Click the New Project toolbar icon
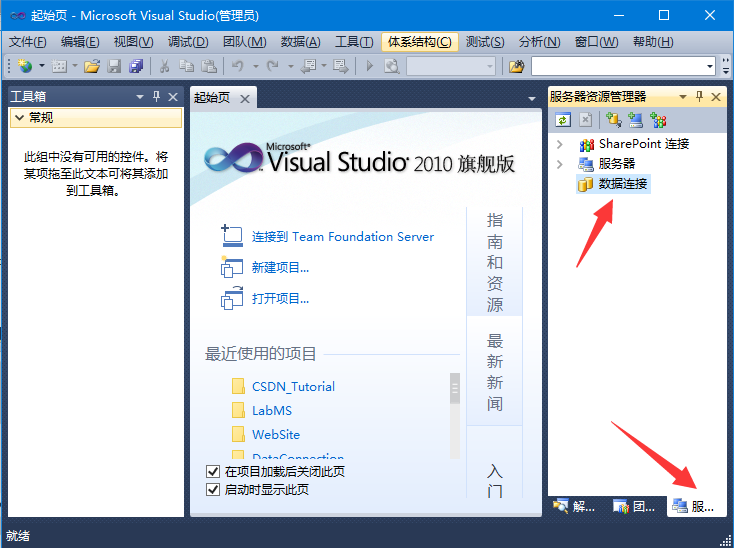The height and width of the screenshot is (548, 734). tap(25, 66)
